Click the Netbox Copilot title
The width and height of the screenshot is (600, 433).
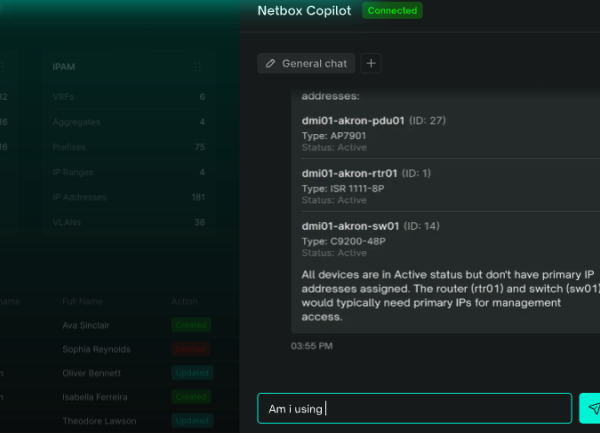[304, 11]
